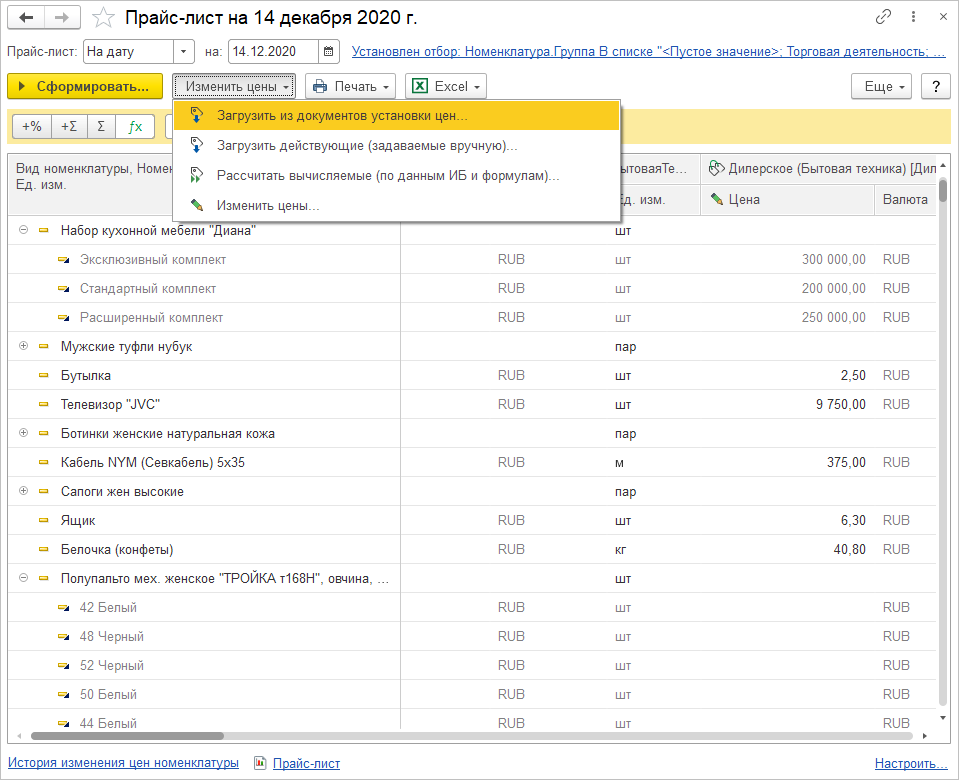
Task: Click the forward navigation arrow
Action: (x=62, y=18)
